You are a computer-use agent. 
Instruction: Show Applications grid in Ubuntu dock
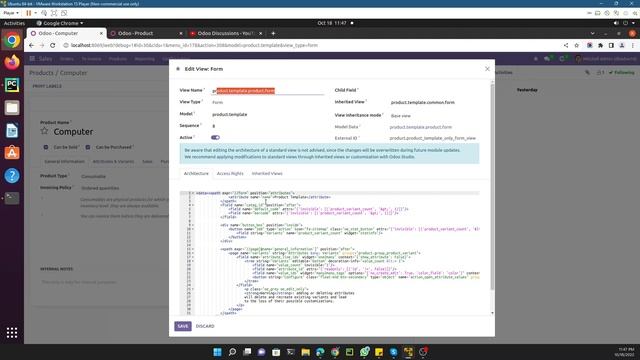(12, 333)
